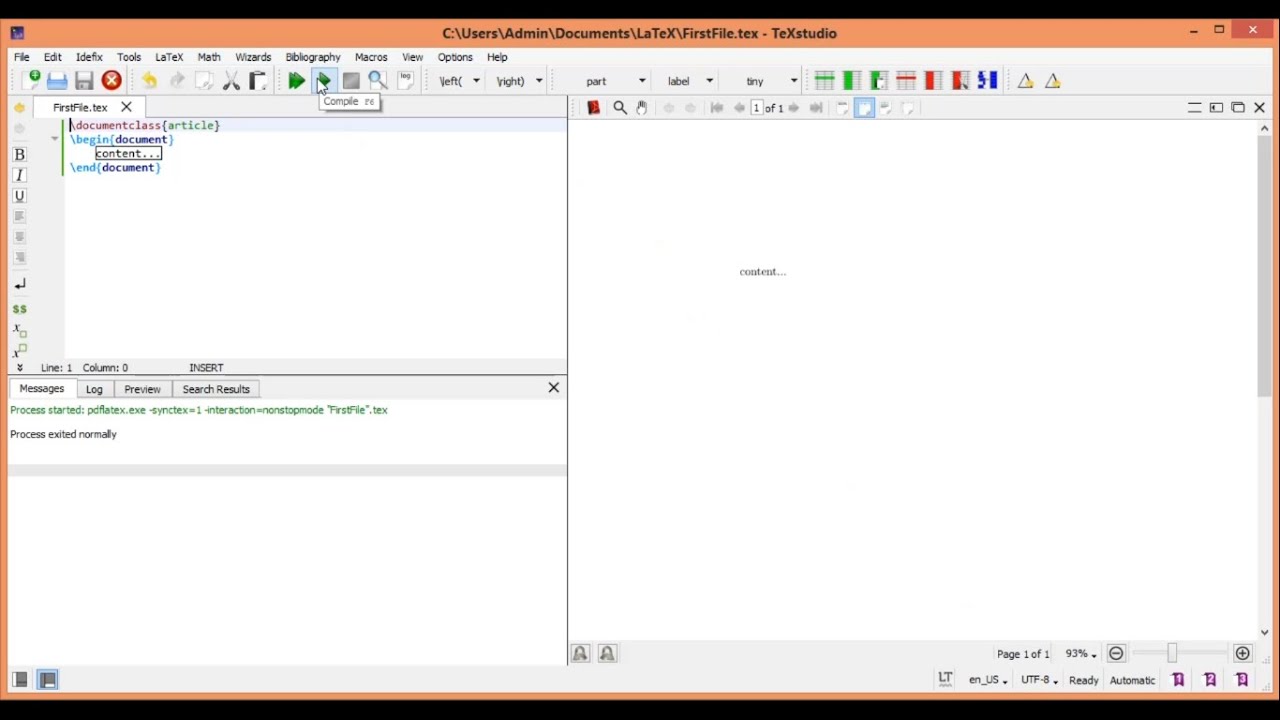Toggle first PDF sync lock icon

tap(580, 653)
